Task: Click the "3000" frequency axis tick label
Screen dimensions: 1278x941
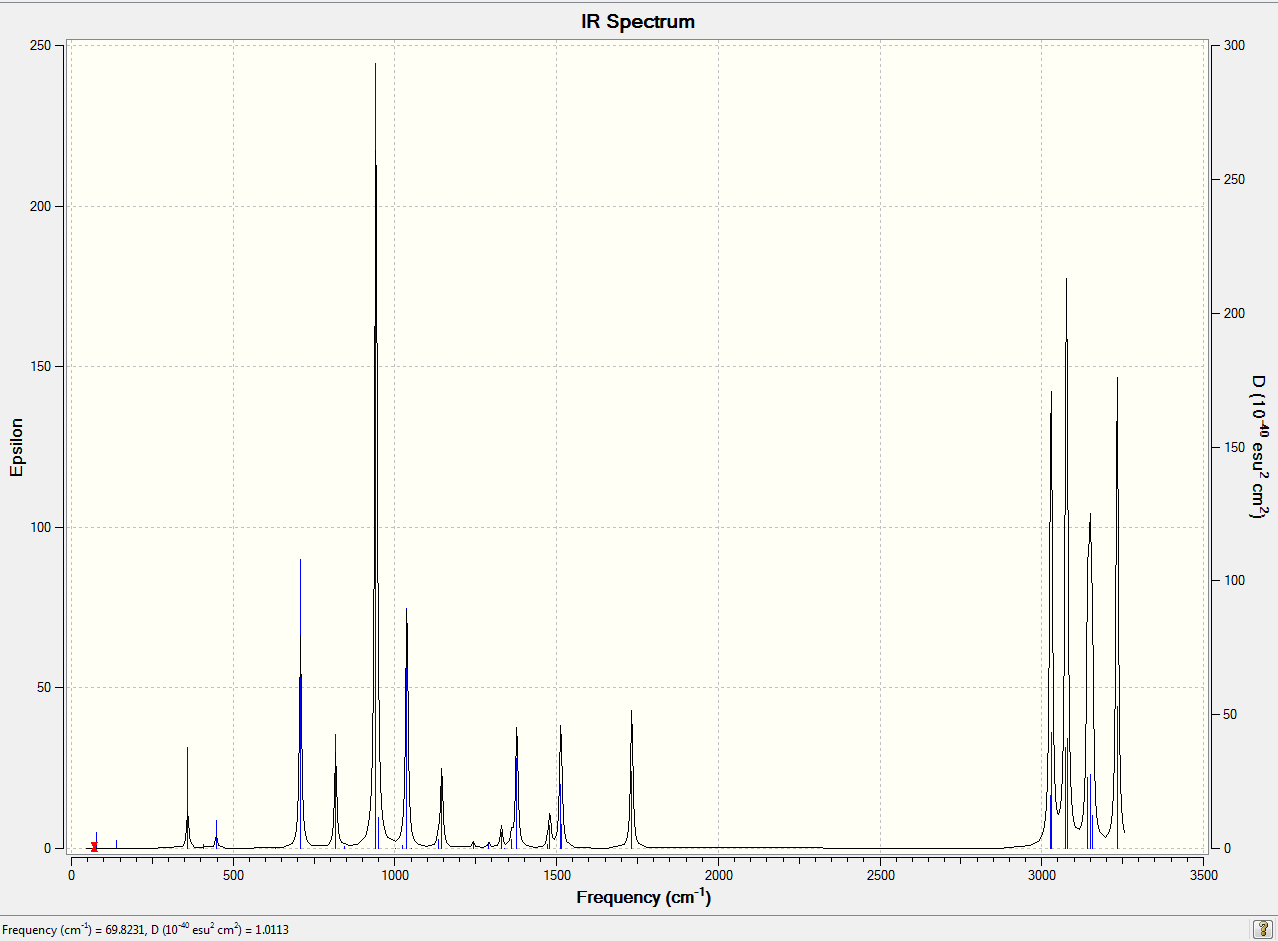Action: coord(1042,875)
